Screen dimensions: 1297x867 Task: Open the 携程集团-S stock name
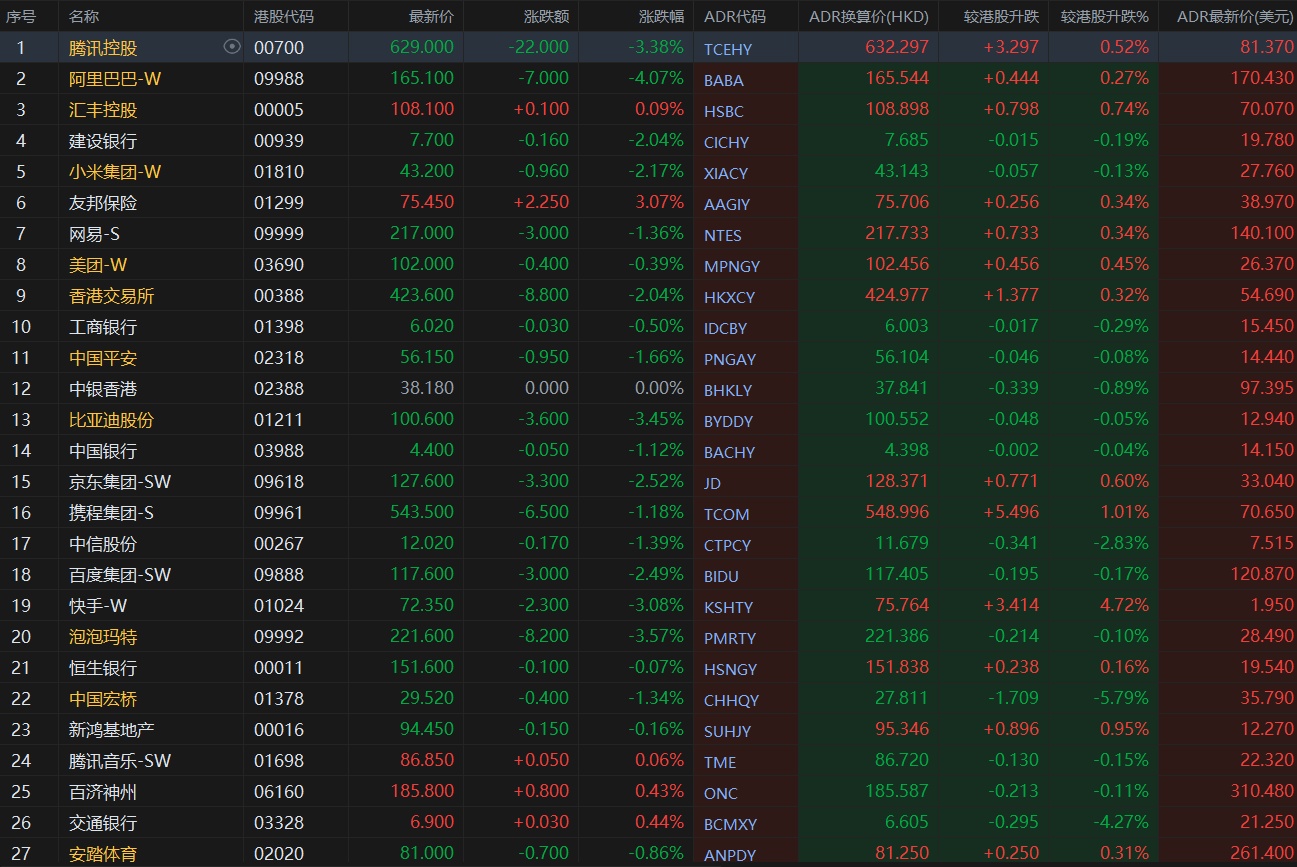coord(112,512)
